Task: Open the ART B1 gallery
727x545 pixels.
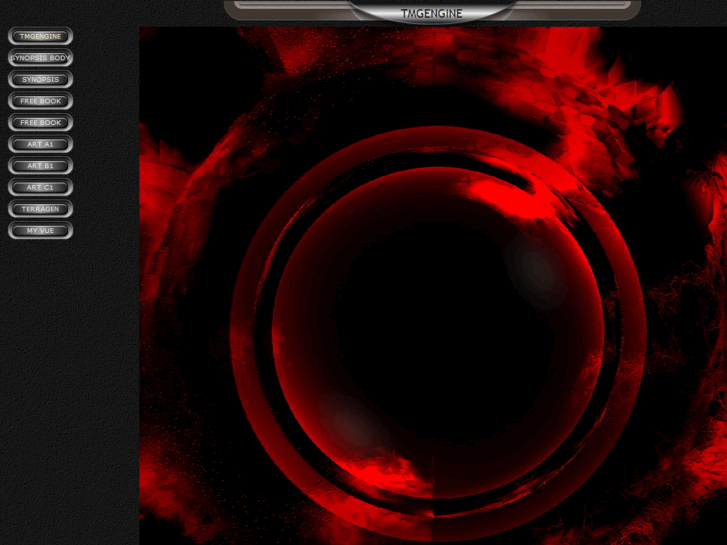Action: (x=40, y=166)
